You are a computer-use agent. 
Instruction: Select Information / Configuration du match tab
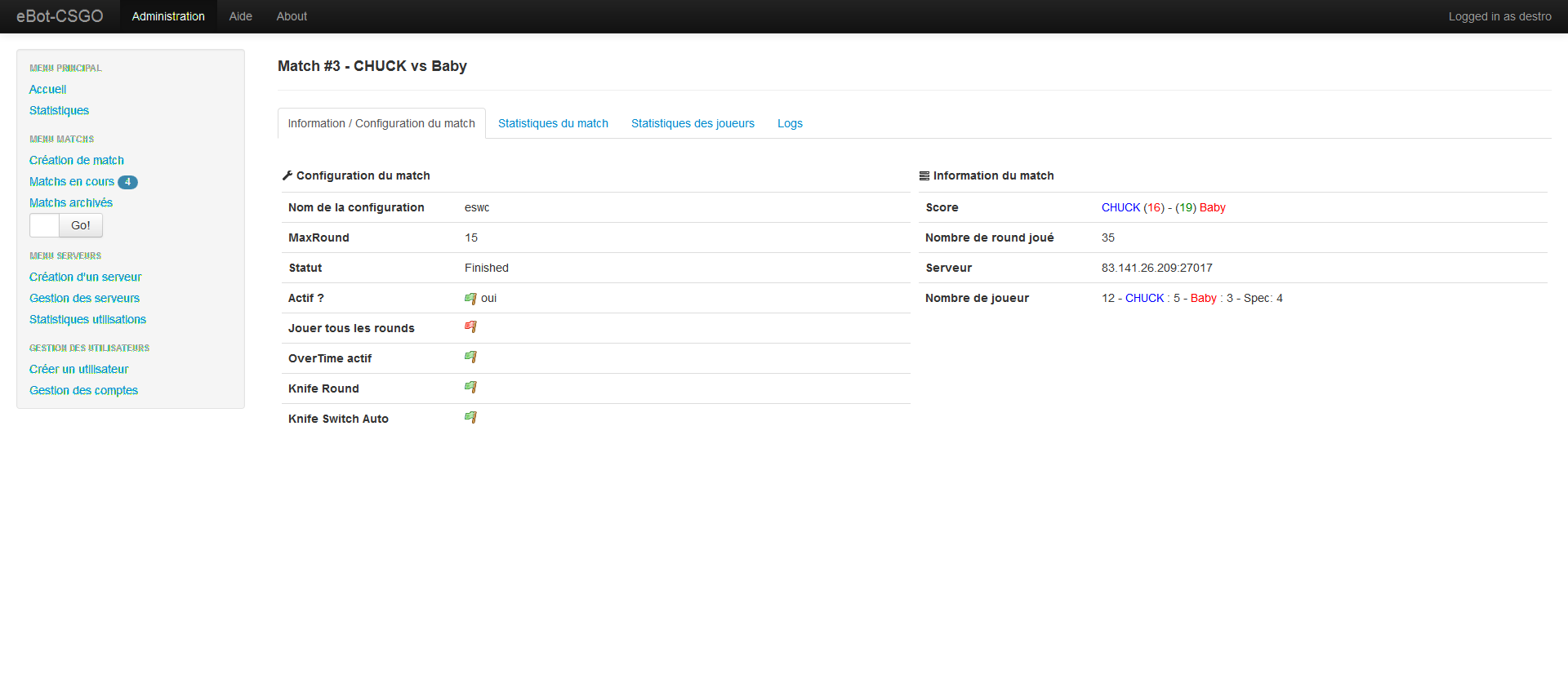[x=381, y=123]
